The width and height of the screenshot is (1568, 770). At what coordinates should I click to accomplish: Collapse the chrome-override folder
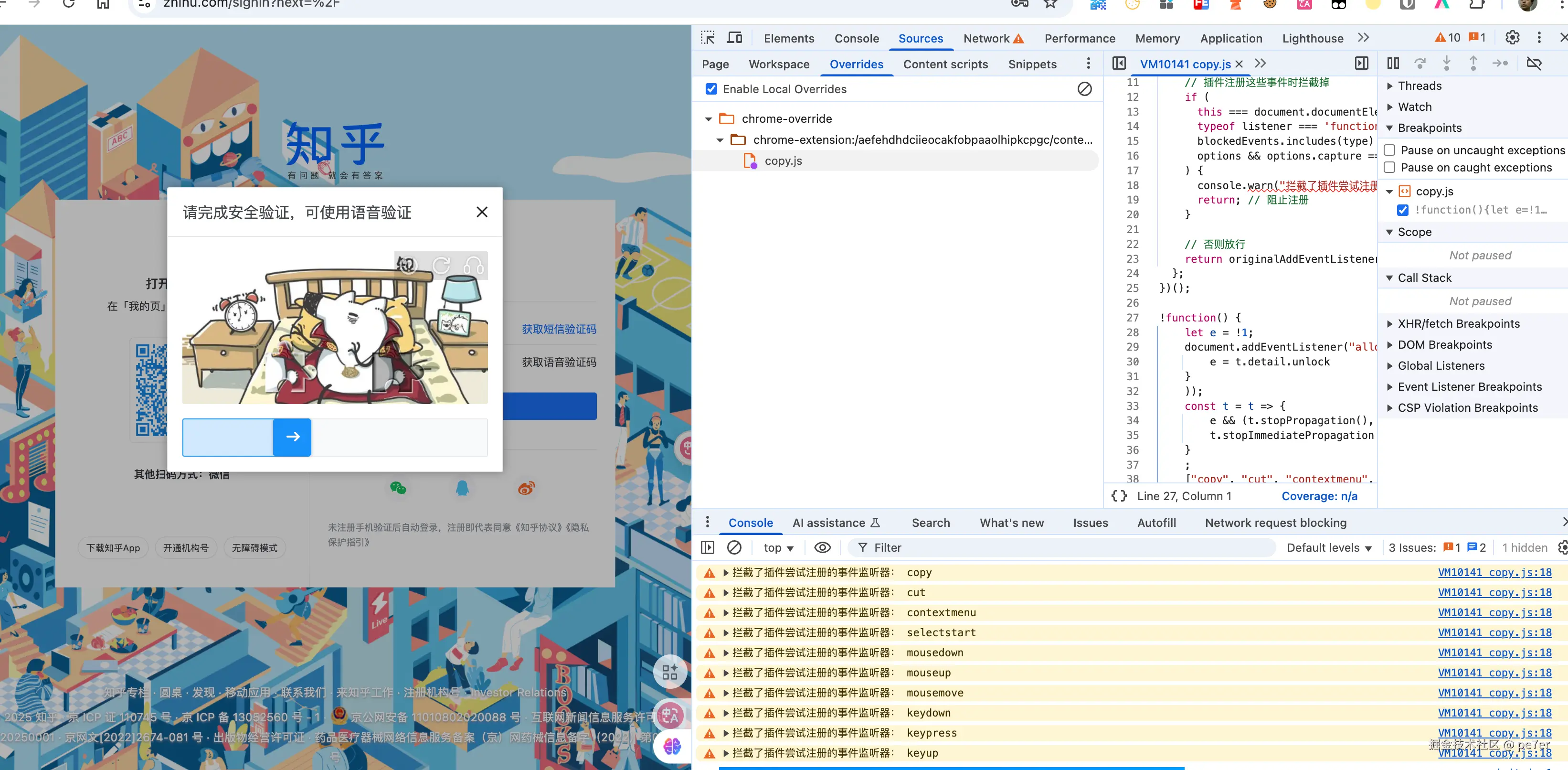tap(709, 119)
